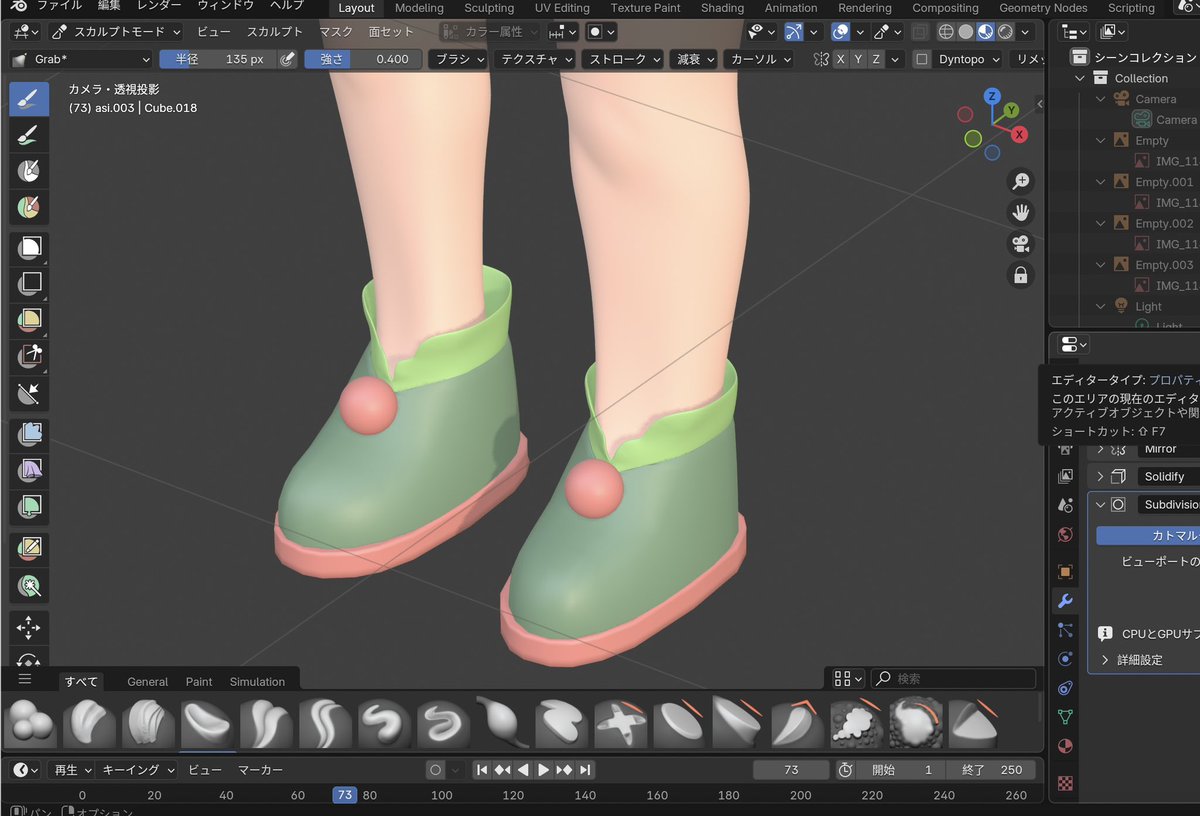The height and width of the screenshot is (816, 1200).
Task: Collapse the Subdivision modifier panel
Action: click(x=1100, y=505)
